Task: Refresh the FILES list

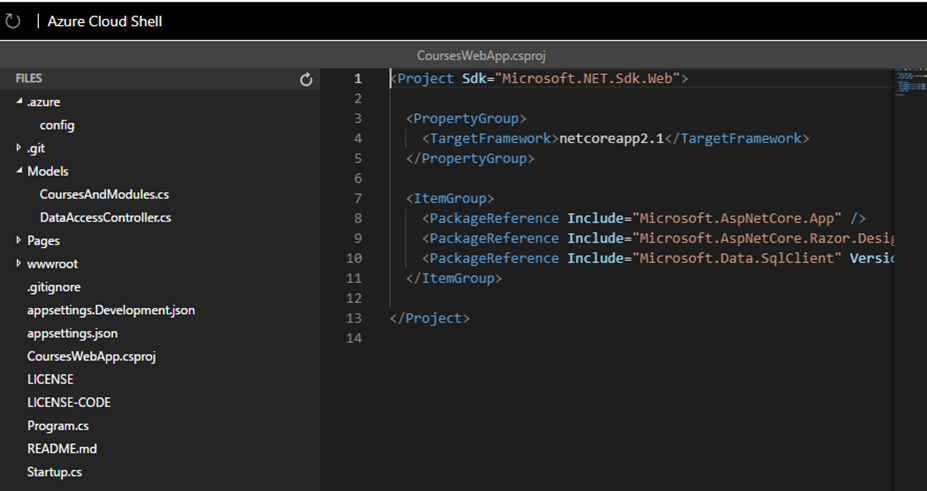Action: click(306, 79)
